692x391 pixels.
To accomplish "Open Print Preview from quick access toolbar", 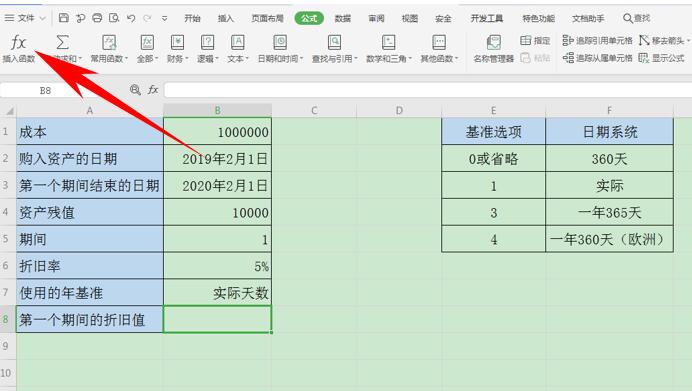I will [x=114, y=18].
